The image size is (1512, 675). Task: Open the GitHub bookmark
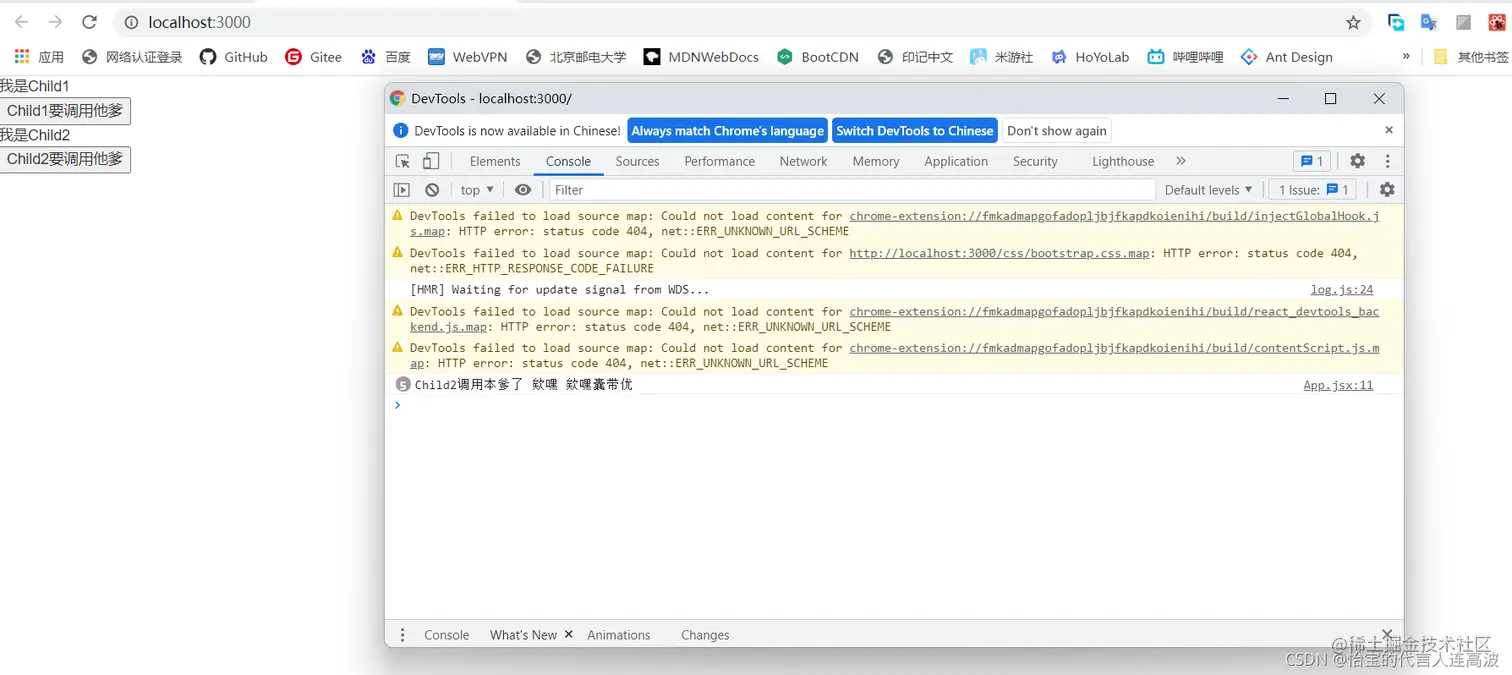[x=234, y=57]
